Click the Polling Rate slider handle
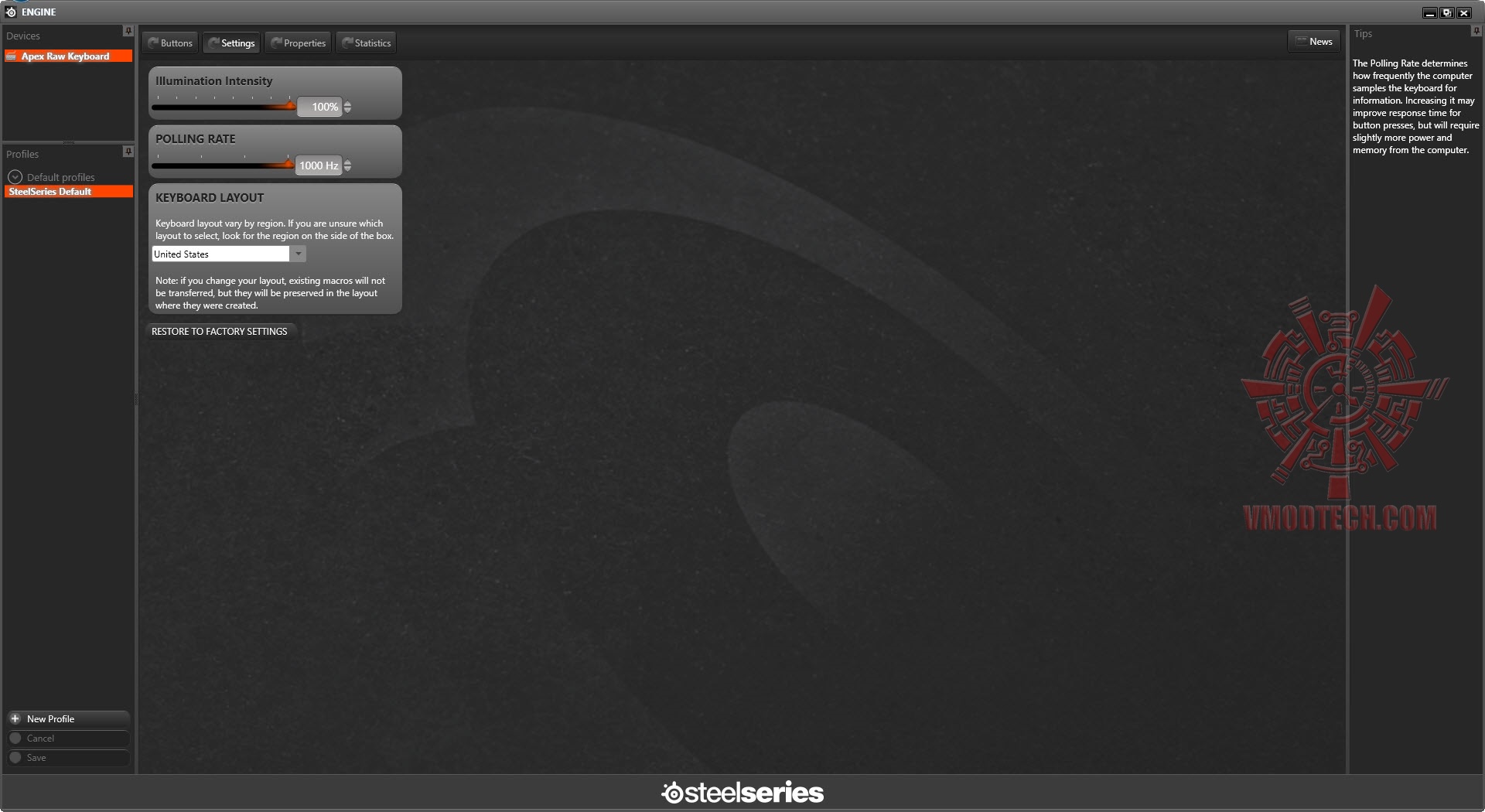The width and height of the screenshot is (1485, 812). pos(289,164)
